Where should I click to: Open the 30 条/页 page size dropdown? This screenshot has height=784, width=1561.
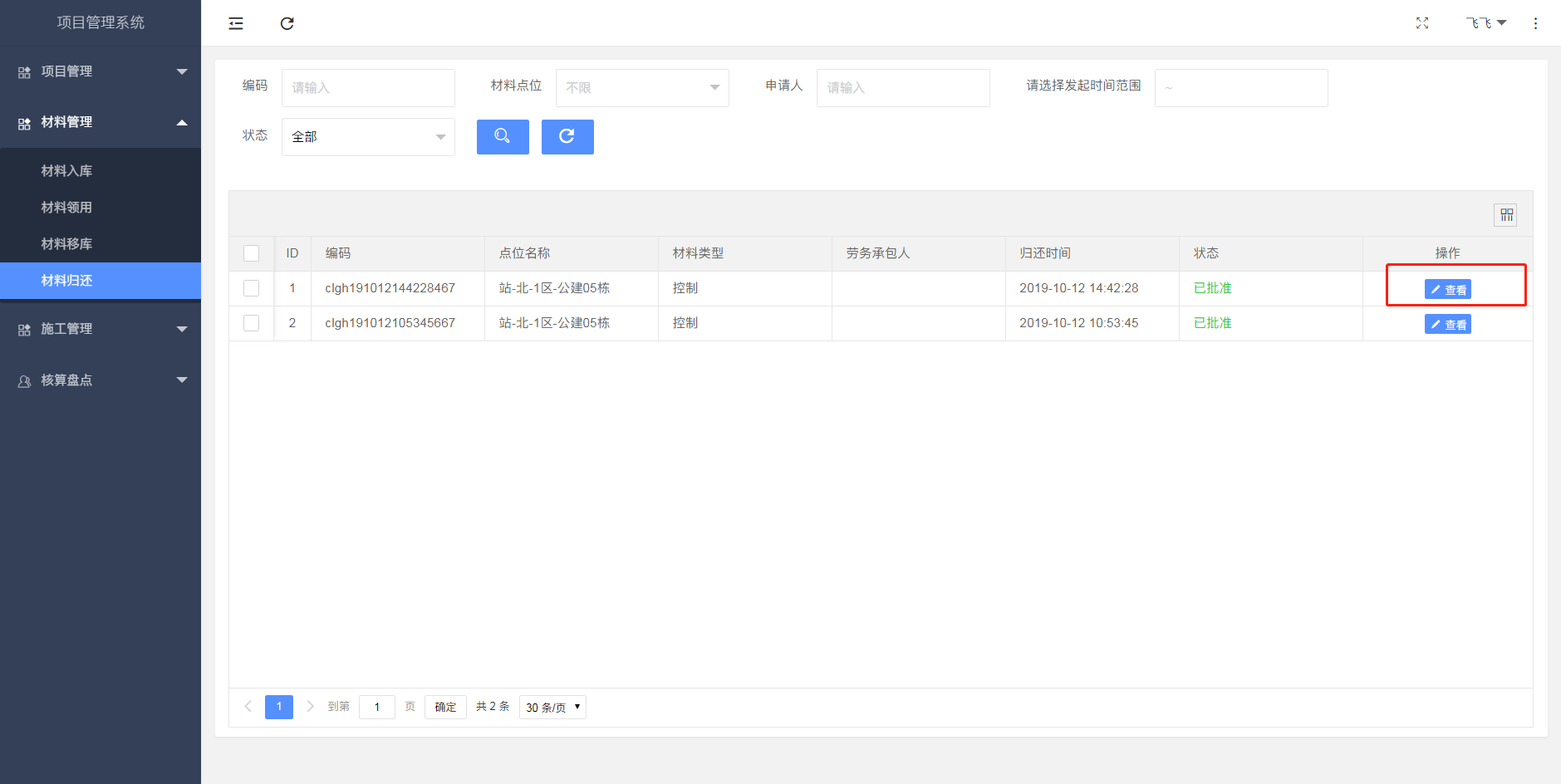(x=552, y=708)
